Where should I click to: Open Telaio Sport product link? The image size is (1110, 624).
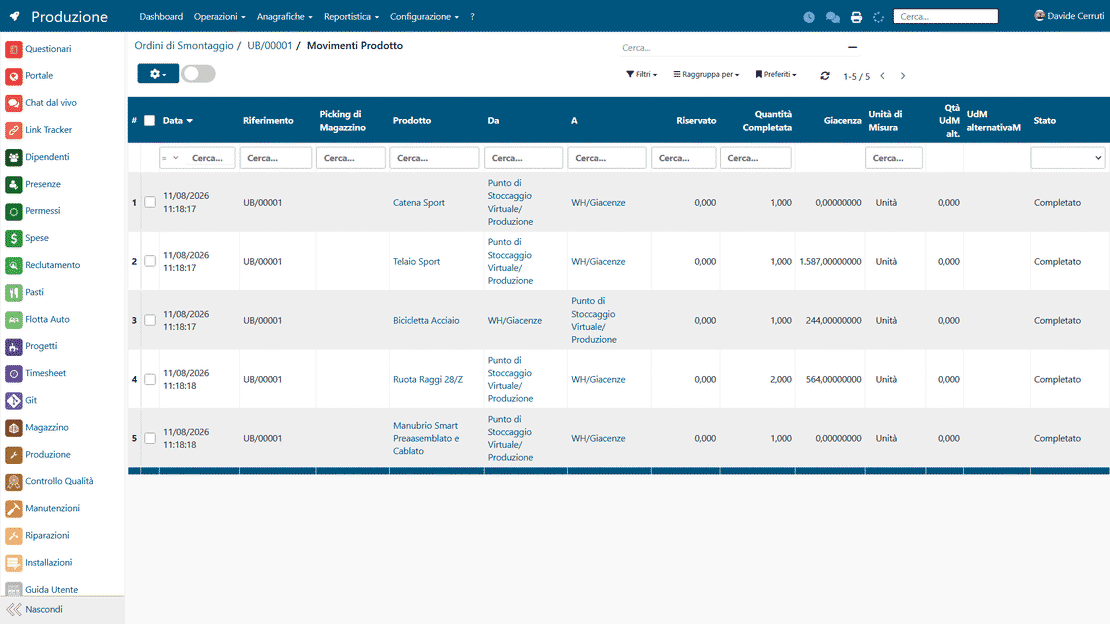tap(416, 261)
